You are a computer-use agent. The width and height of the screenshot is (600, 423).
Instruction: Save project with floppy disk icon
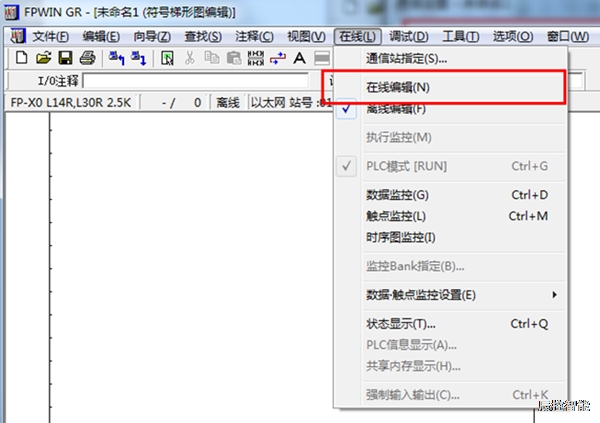pos(65,58)
